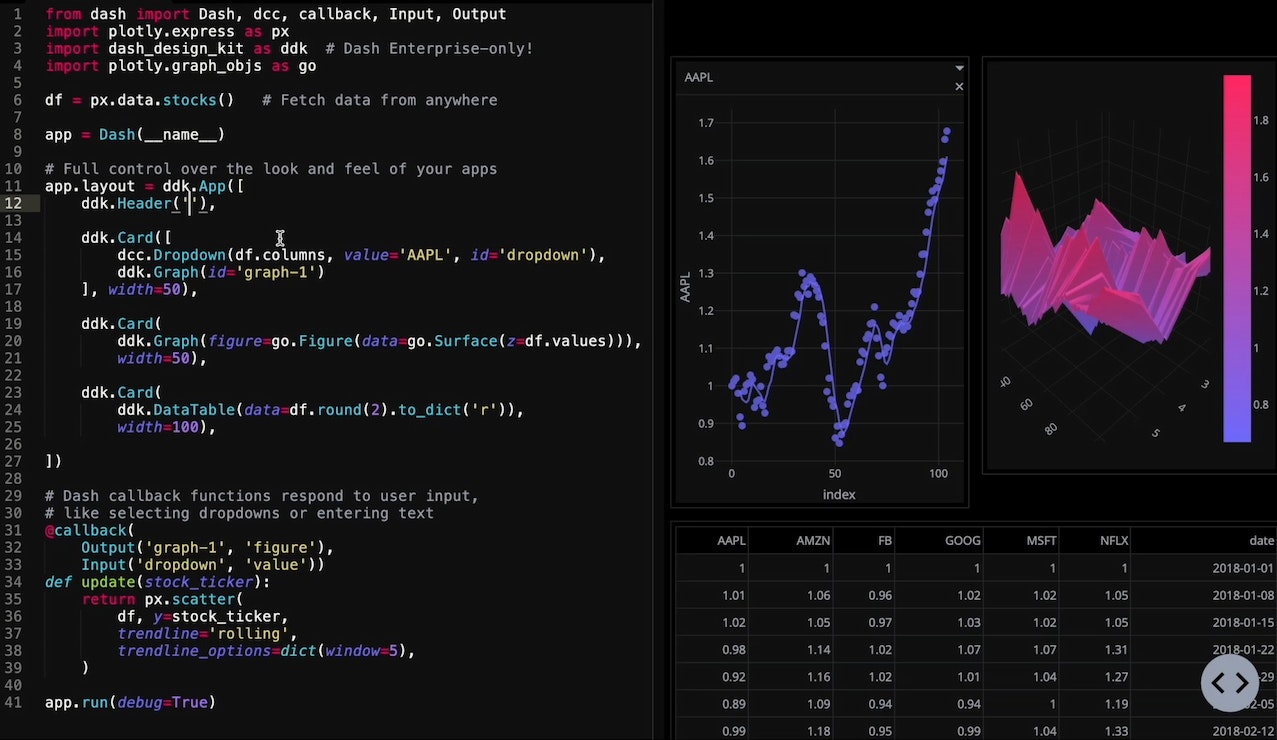
Task: Click the surface plot color scale bar
Action: click(x=1236, y=258)
